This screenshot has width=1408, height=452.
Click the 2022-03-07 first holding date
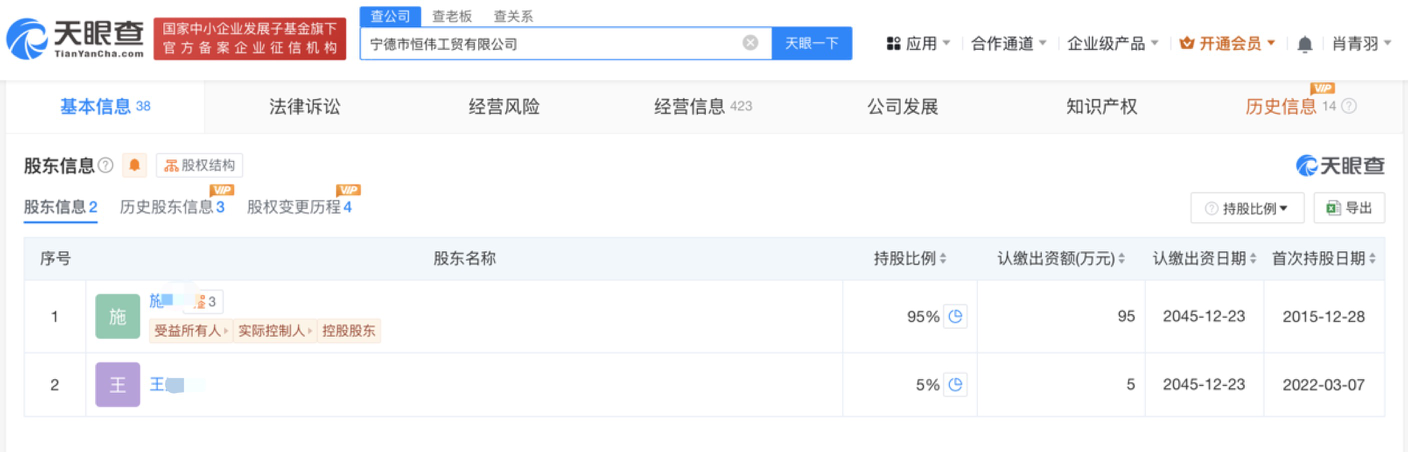(1324, 384)
